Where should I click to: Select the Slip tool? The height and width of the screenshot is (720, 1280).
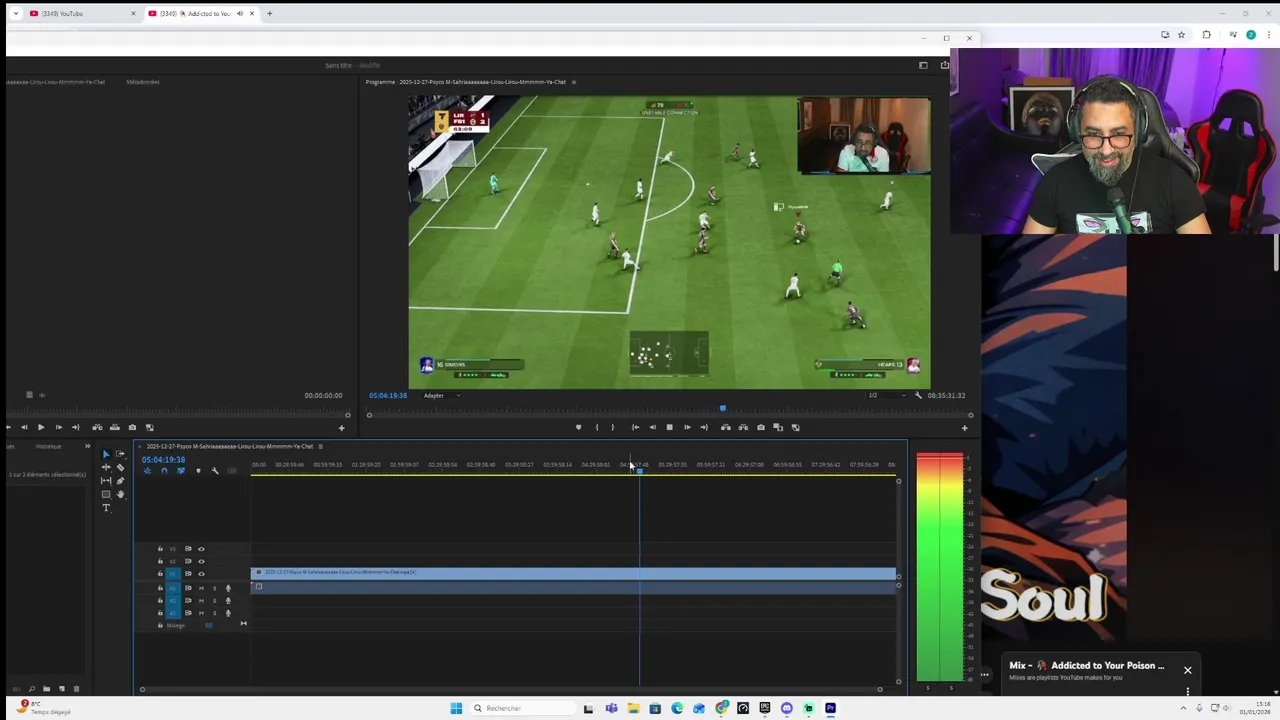[x=106, y=481]
